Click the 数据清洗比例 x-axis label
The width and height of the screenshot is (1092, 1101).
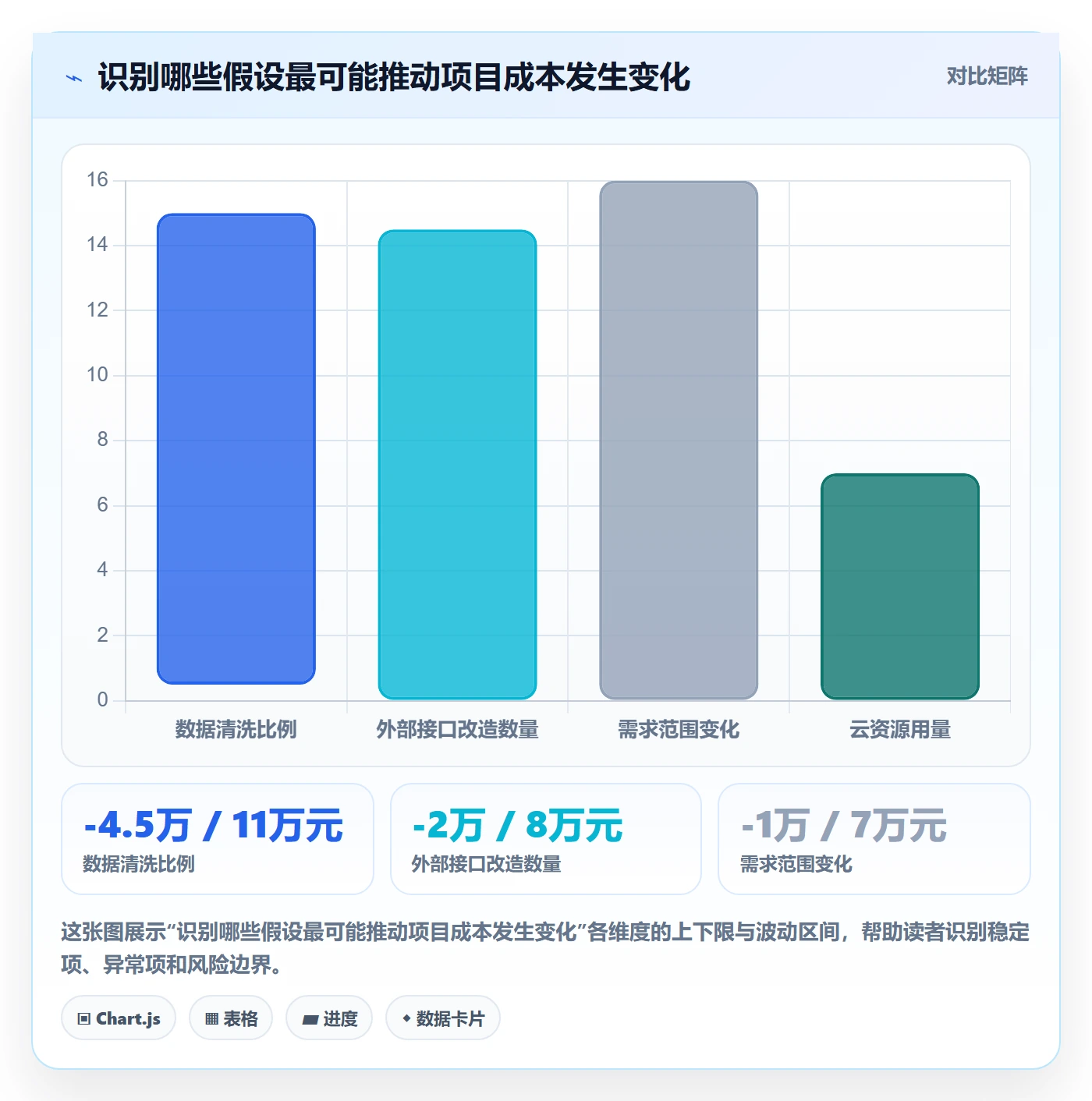(x=236, y=730)
